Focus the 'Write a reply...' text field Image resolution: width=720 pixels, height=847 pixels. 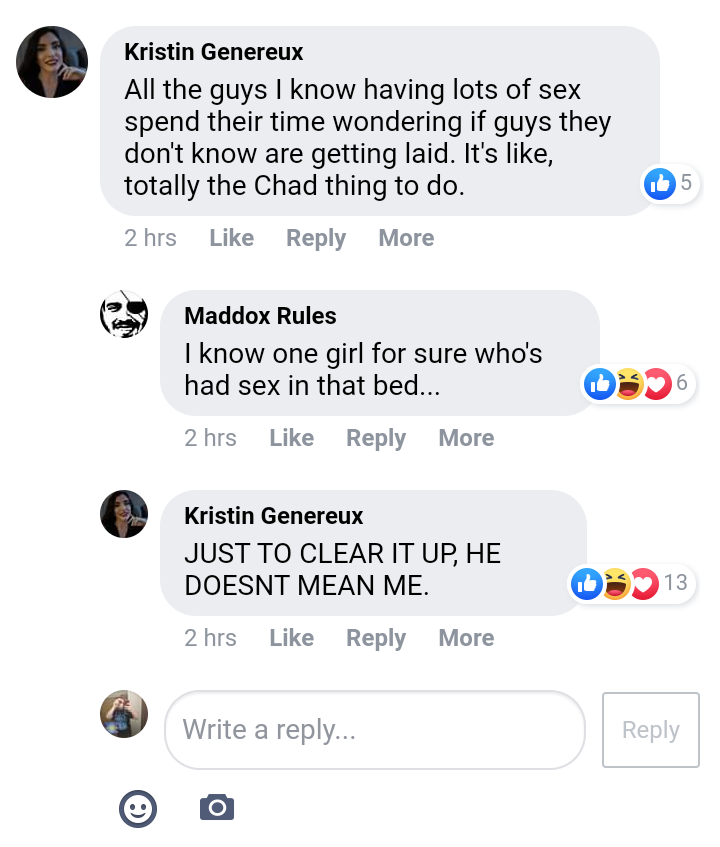[374, 730]
